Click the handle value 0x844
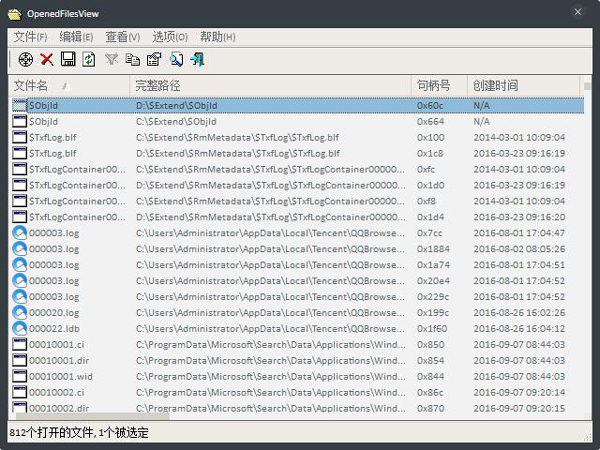The image size is (600, 450). pyautogui.click(x=430, y=376)
